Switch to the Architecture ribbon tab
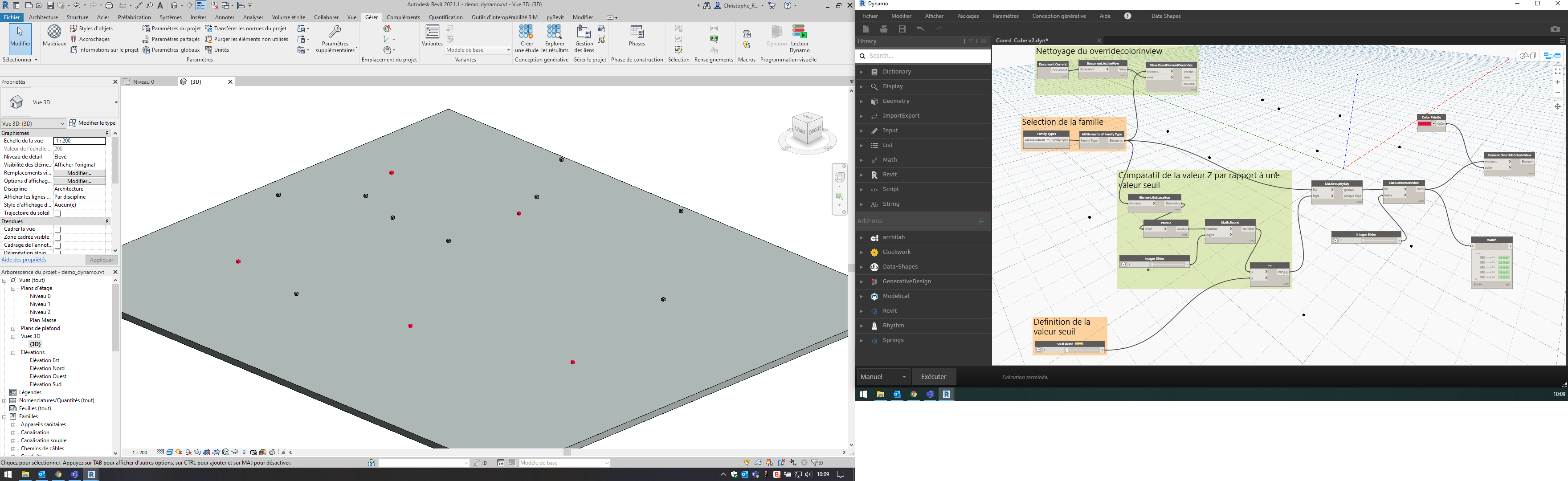This screenshot has width=1568, height=481. [43, 18]
